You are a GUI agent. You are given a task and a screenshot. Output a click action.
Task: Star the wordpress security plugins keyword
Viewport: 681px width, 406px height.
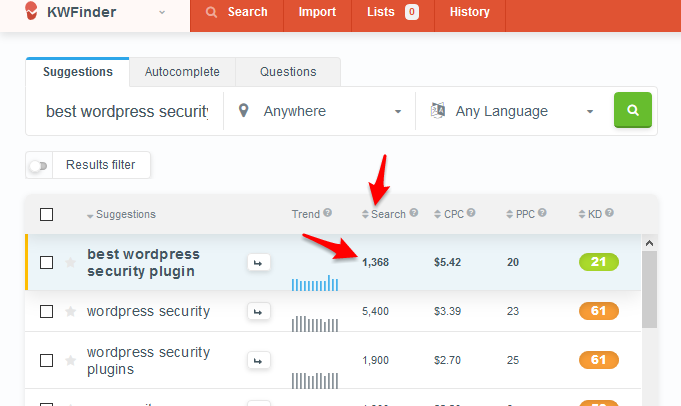point(70,360)
